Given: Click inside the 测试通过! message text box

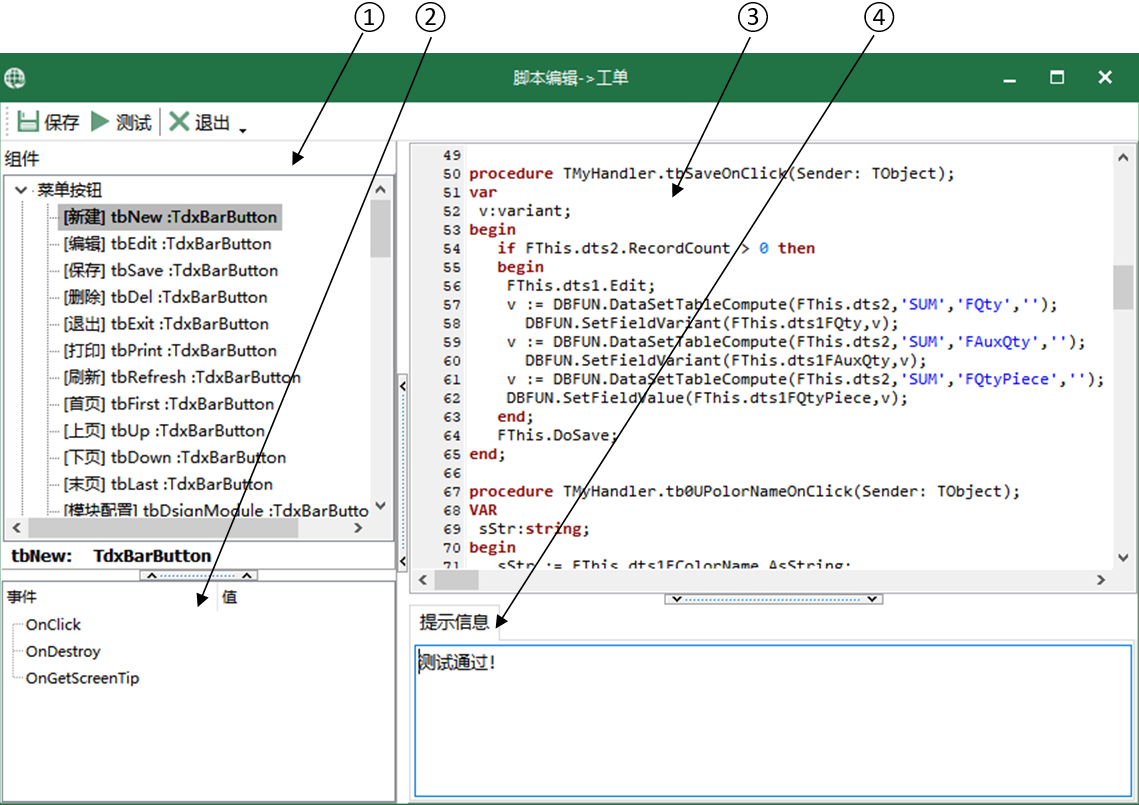Looking at the screenshot, I should pos(773,720).
